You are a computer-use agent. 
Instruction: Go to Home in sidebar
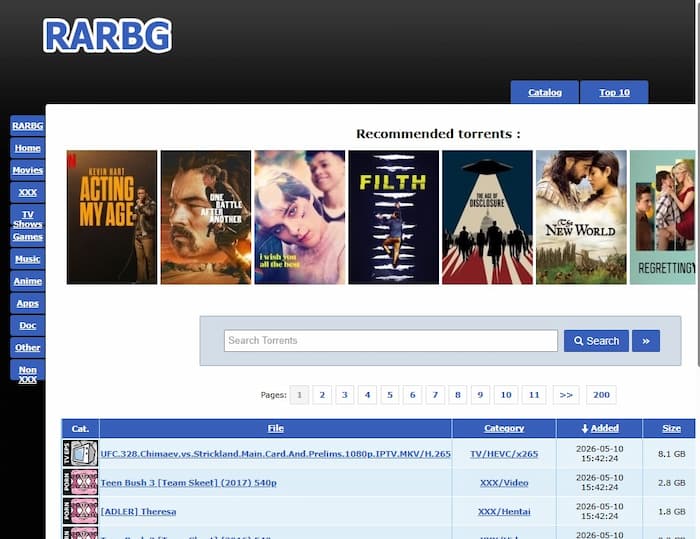[28, 148]
